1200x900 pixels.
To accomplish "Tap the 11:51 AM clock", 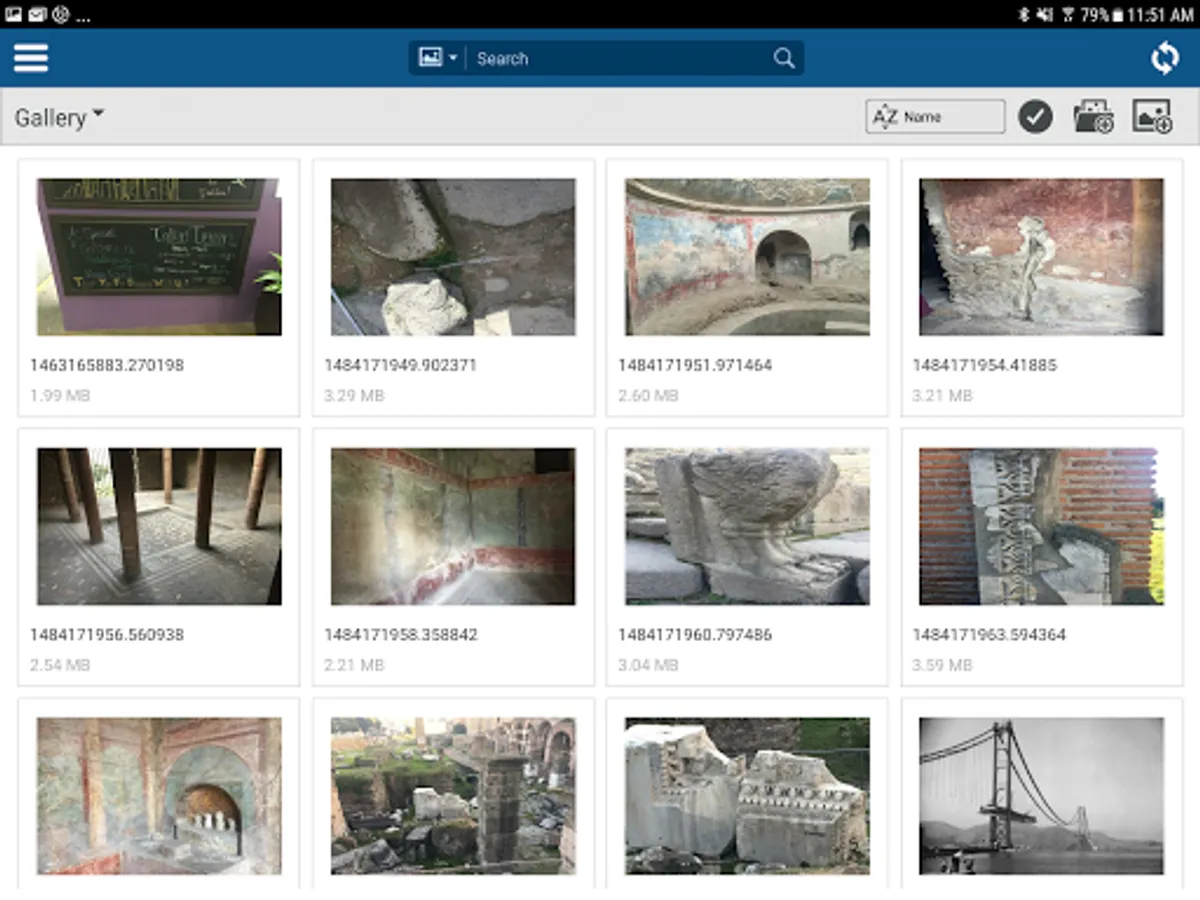I will click(x=1160, y=14).
